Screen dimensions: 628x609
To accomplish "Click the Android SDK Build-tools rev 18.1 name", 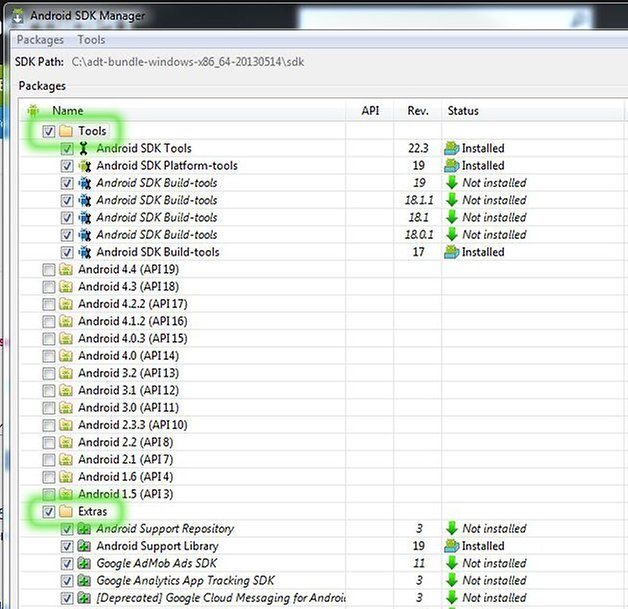I will point(157,217).
